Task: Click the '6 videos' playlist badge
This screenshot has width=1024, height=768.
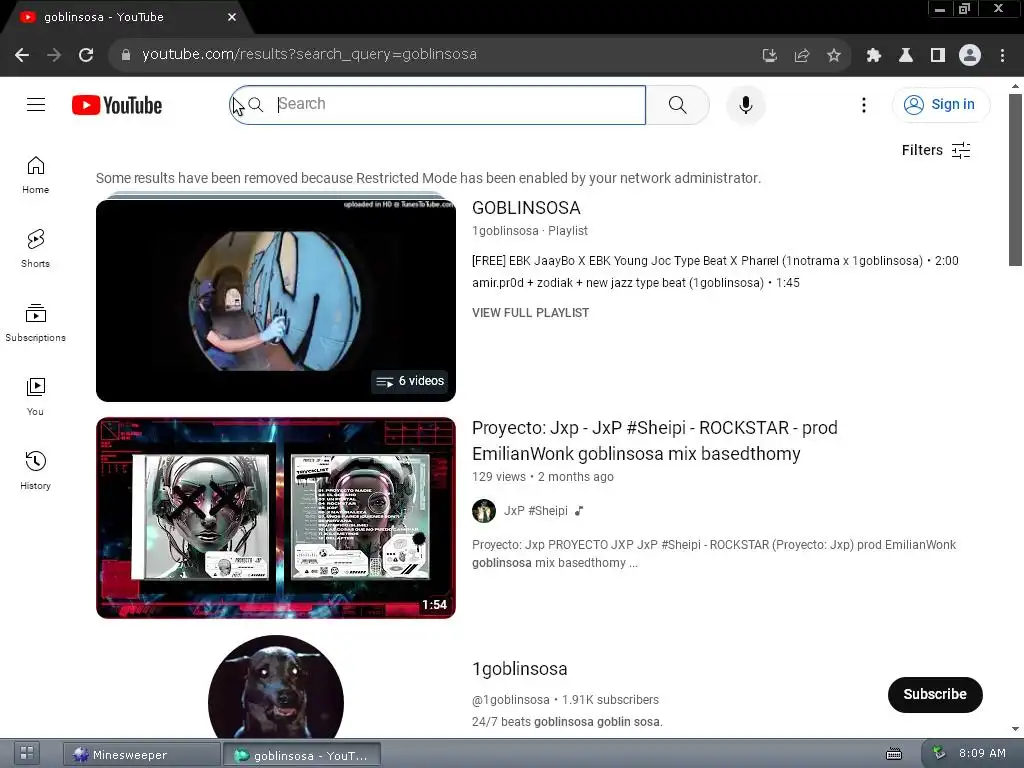Action: pyautogui.click(x=410, y=381)
